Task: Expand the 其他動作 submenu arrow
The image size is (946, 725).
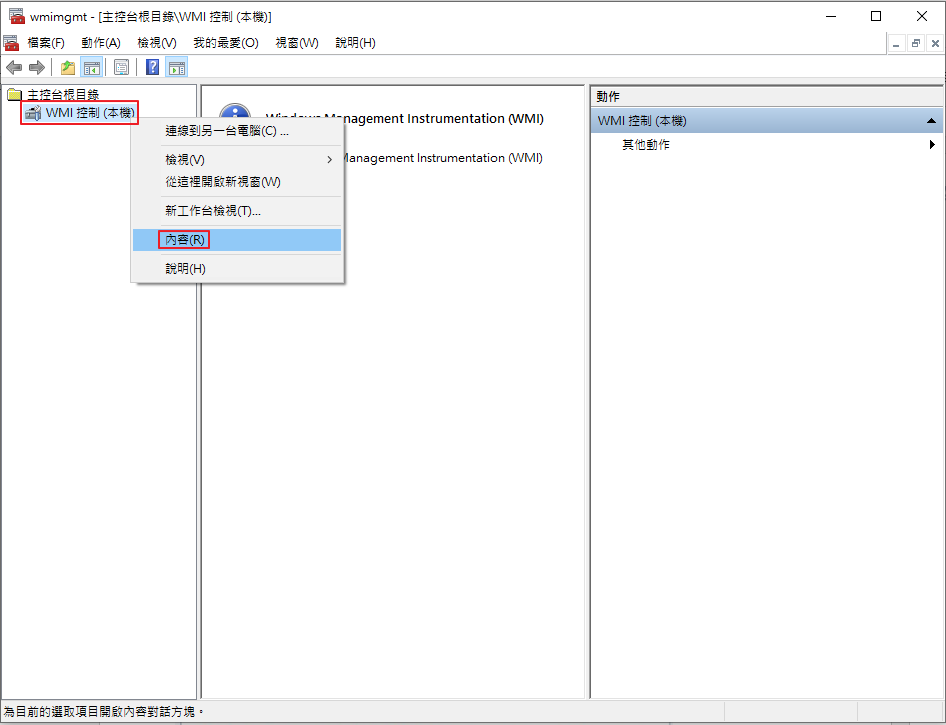Action: [932, 145]
